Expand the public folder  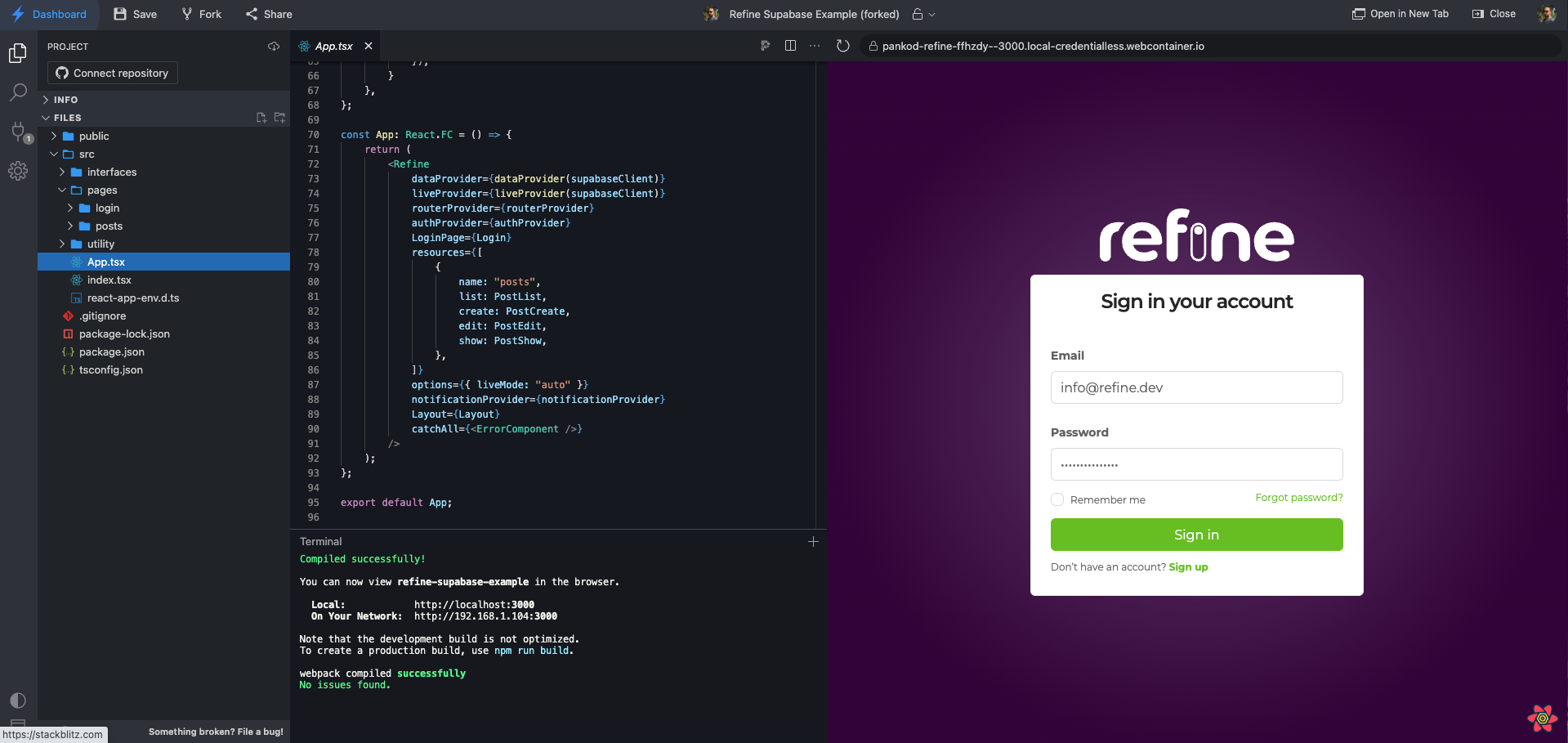[163, 137]
